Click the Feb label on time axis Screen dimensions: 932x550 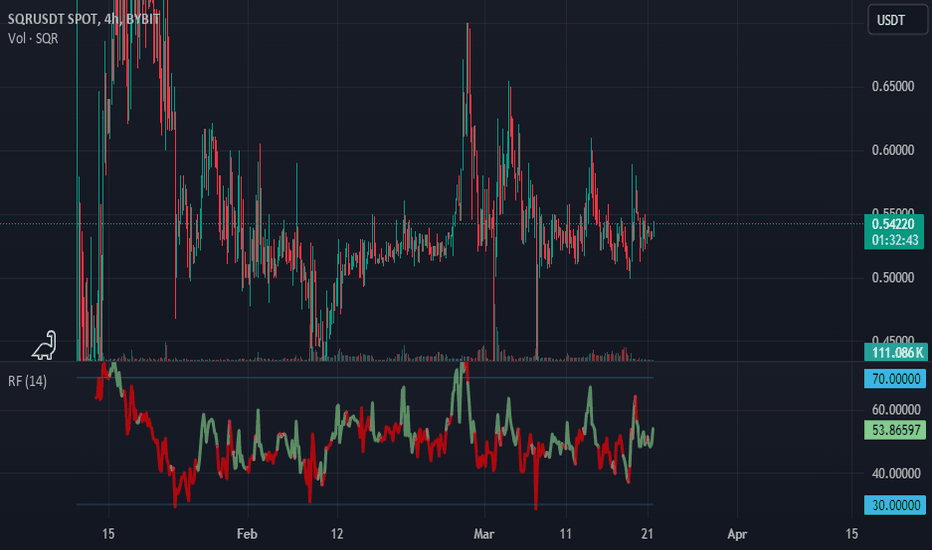tap(247, 534)
